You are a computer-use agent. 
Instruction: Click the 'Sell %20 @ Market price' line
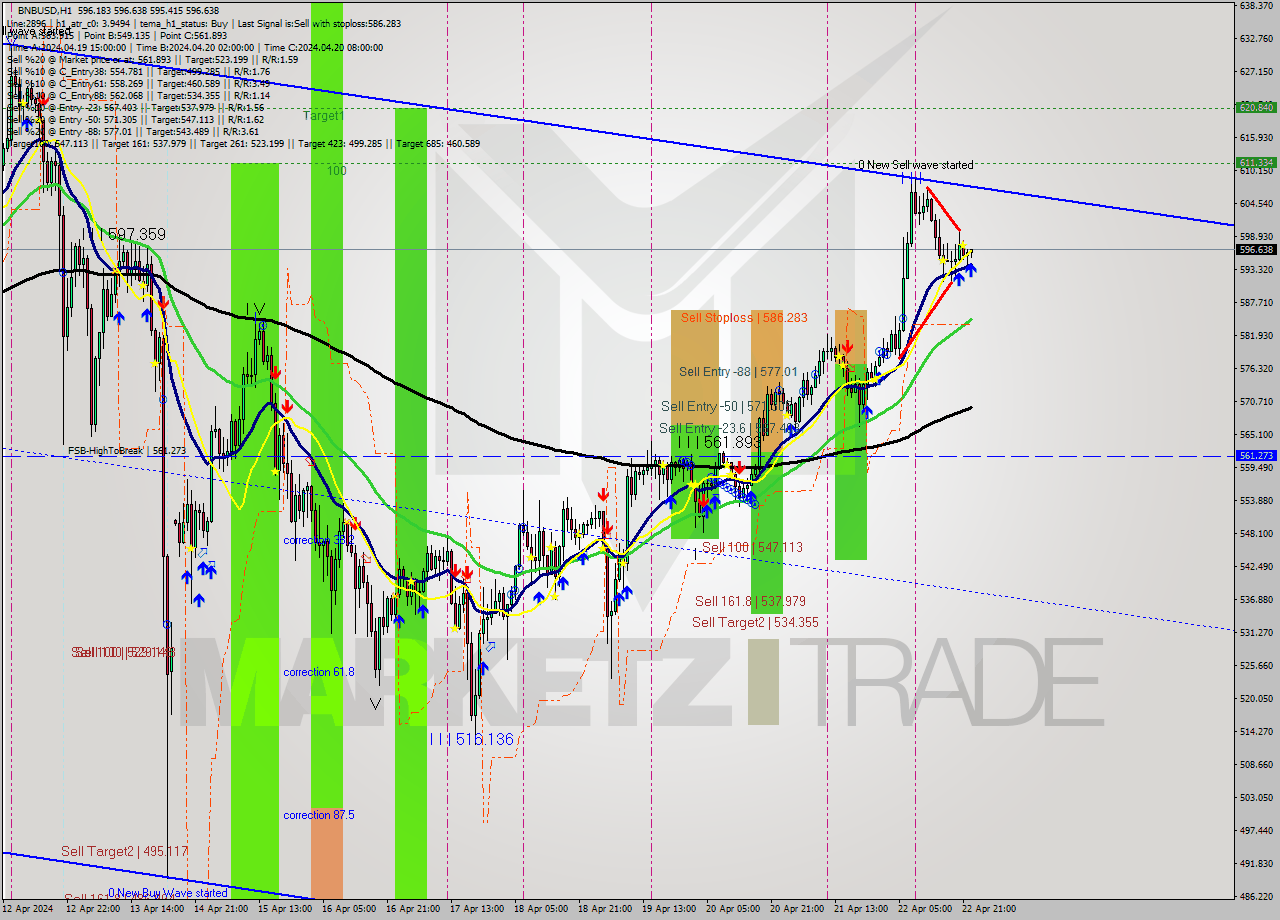[152, 60]
